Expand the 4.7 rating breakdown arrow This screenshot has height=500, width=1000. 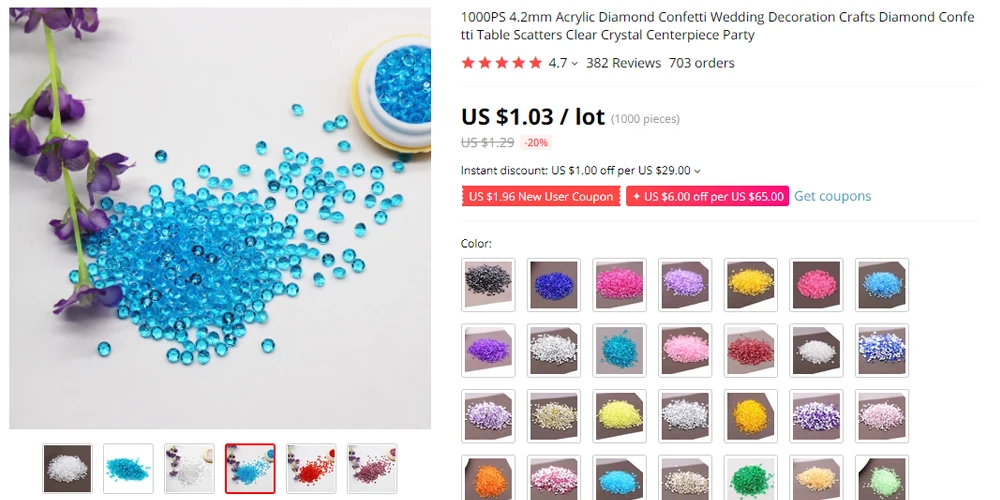tap(575, 63)
